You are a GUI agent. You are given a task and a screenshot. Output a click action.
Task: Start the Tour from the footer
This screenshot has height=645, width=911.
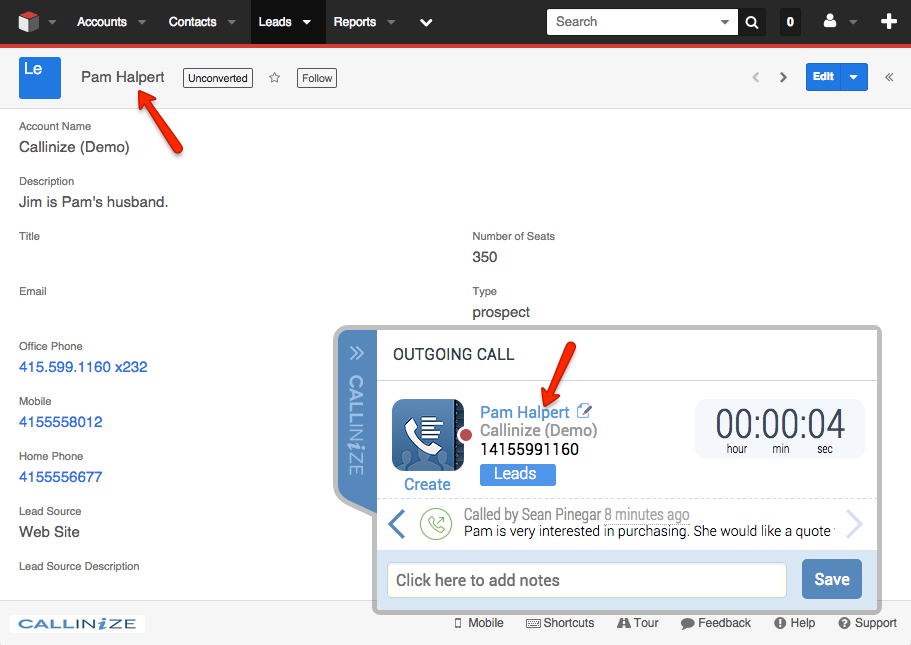637,623
